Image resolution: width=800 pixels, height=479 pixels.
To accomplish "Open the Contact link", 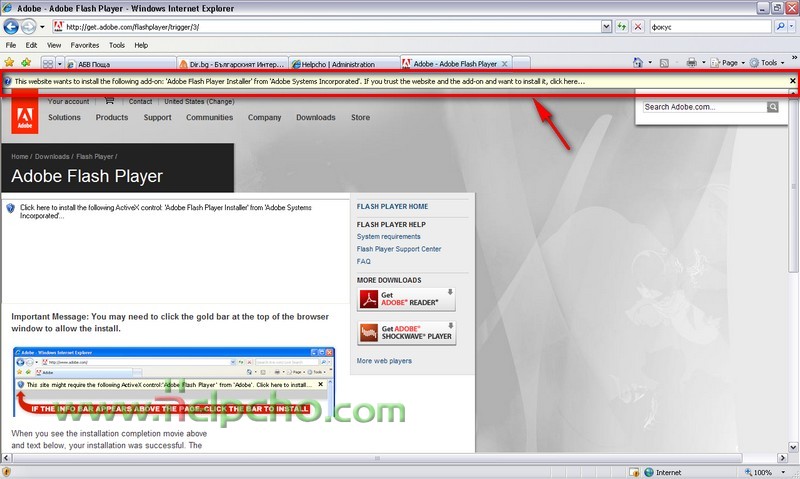I will 140,102.
